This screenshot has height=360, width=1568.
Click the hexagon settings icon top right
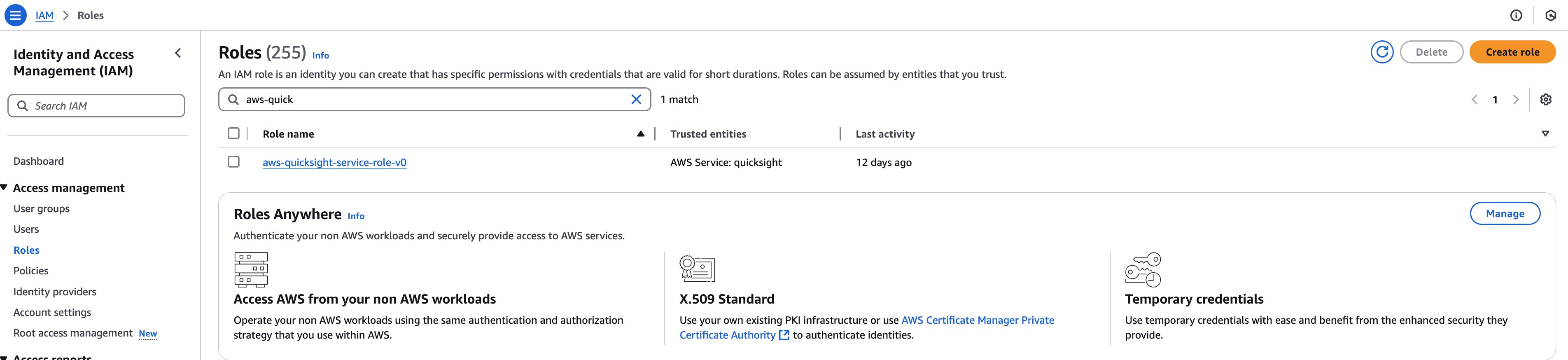coord(1551,16)
